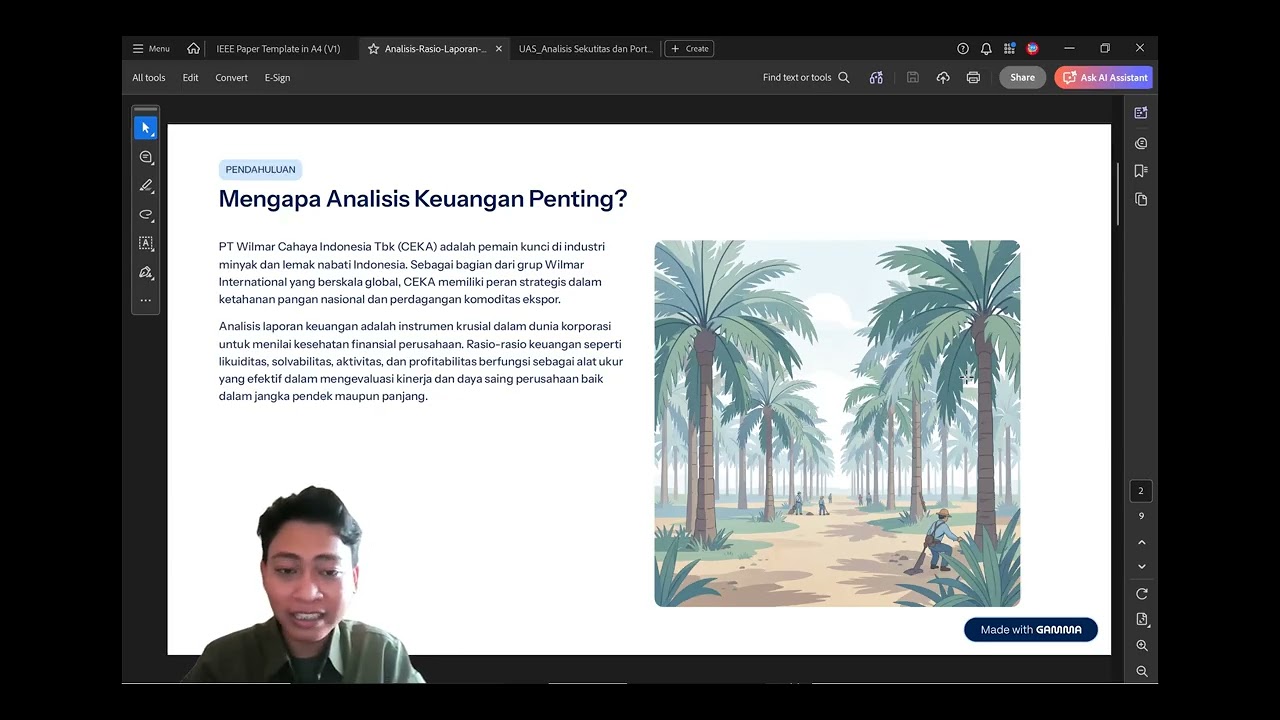
Task: Go to previous page with up chevron
Action: point(1141,542)
